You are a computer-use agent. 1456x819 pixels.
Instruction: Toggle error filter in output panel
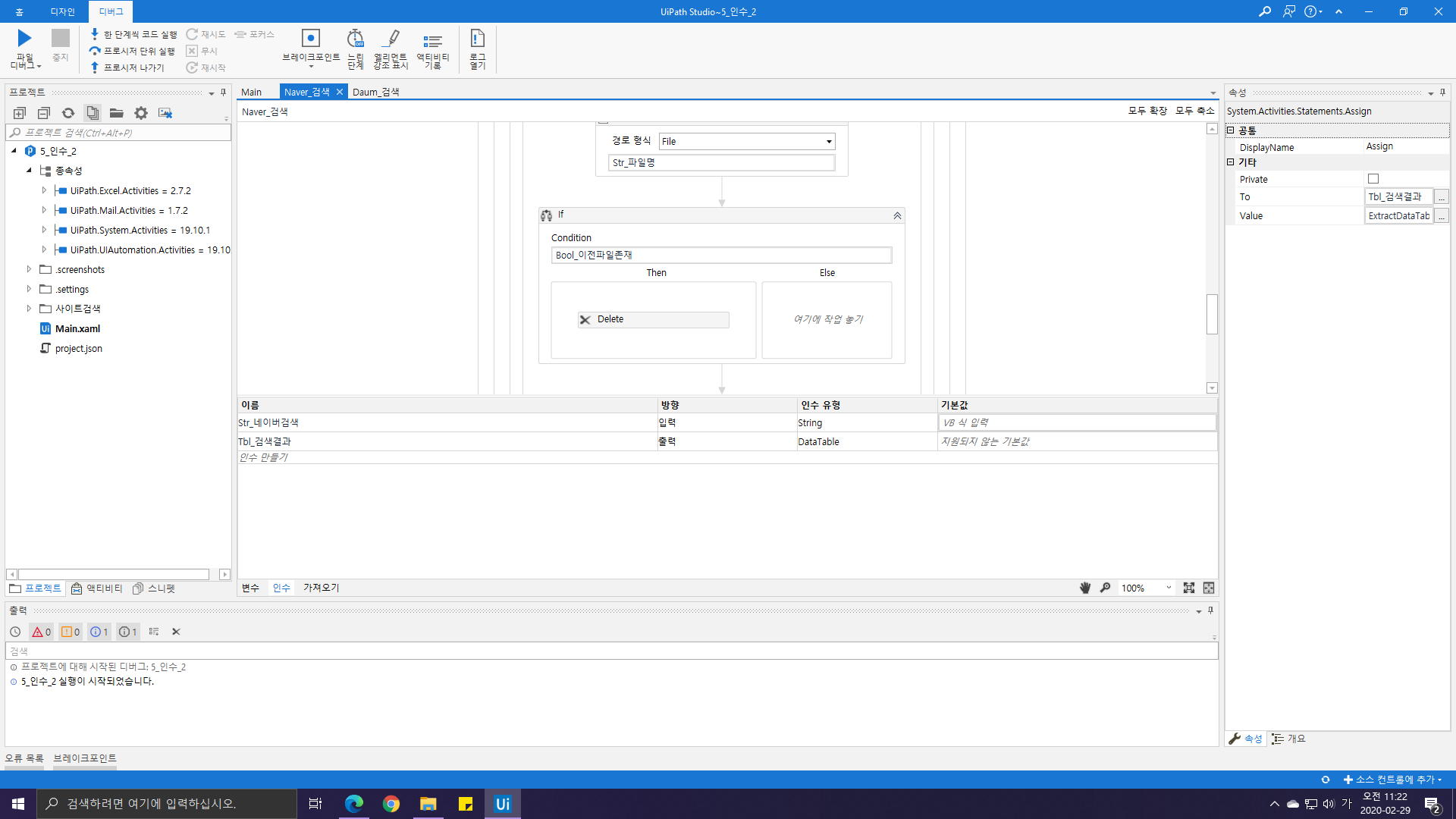pos(41,632)
